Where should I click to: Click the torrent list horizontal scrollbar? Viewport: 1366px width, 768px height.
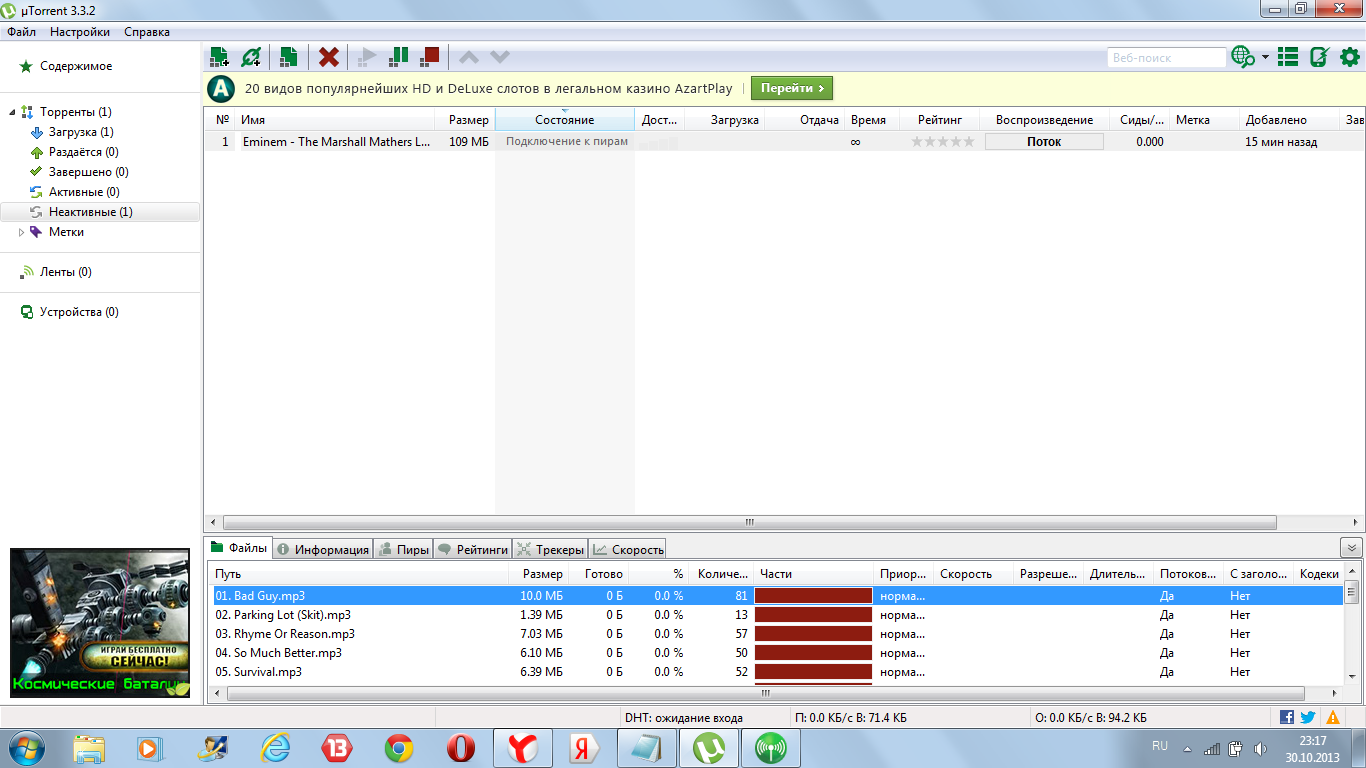(x=750, y=522)
